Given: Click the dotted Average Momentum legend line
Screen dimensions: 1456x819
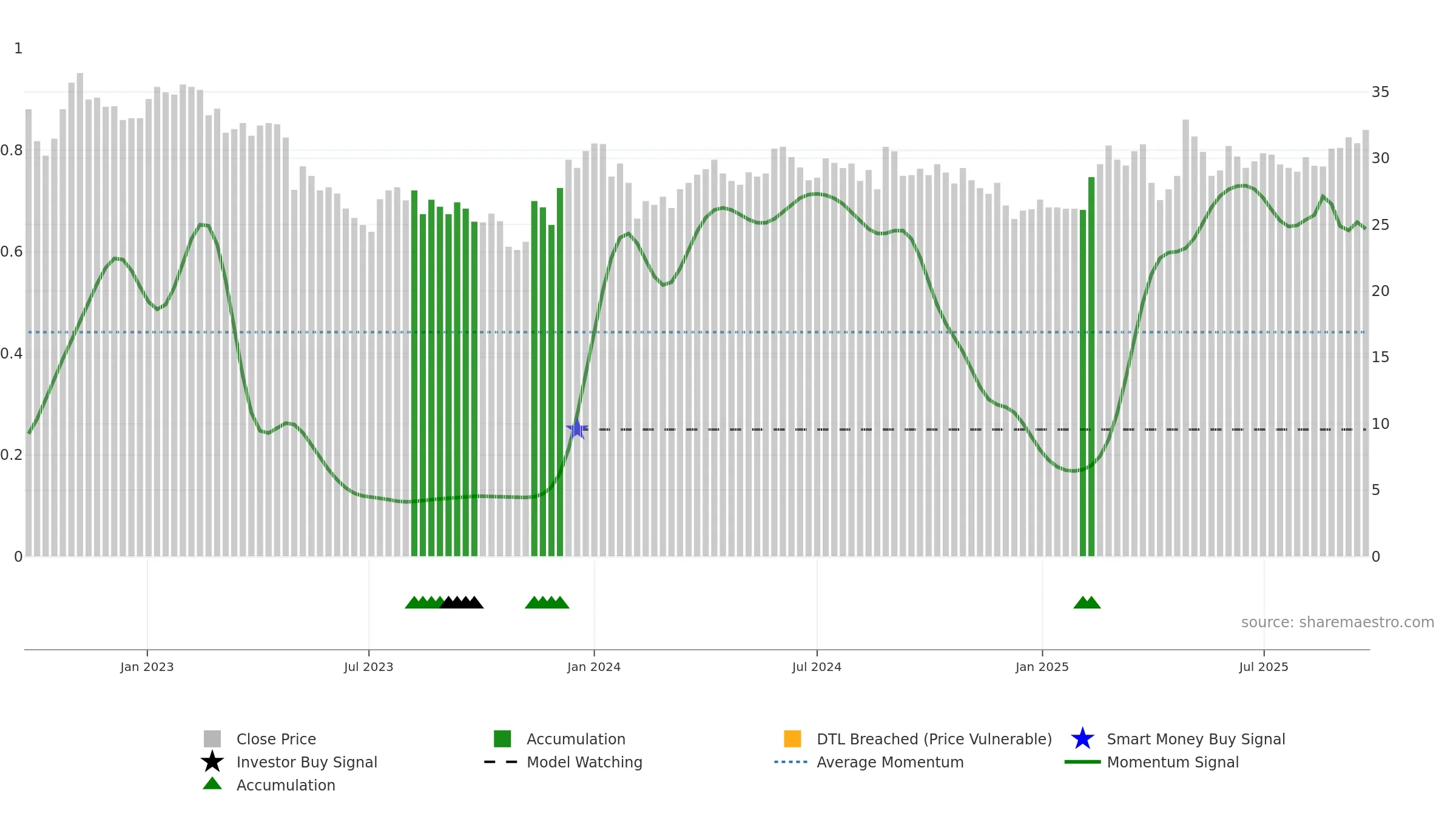Looking at the screenshot, I should [x=790, y=762].
